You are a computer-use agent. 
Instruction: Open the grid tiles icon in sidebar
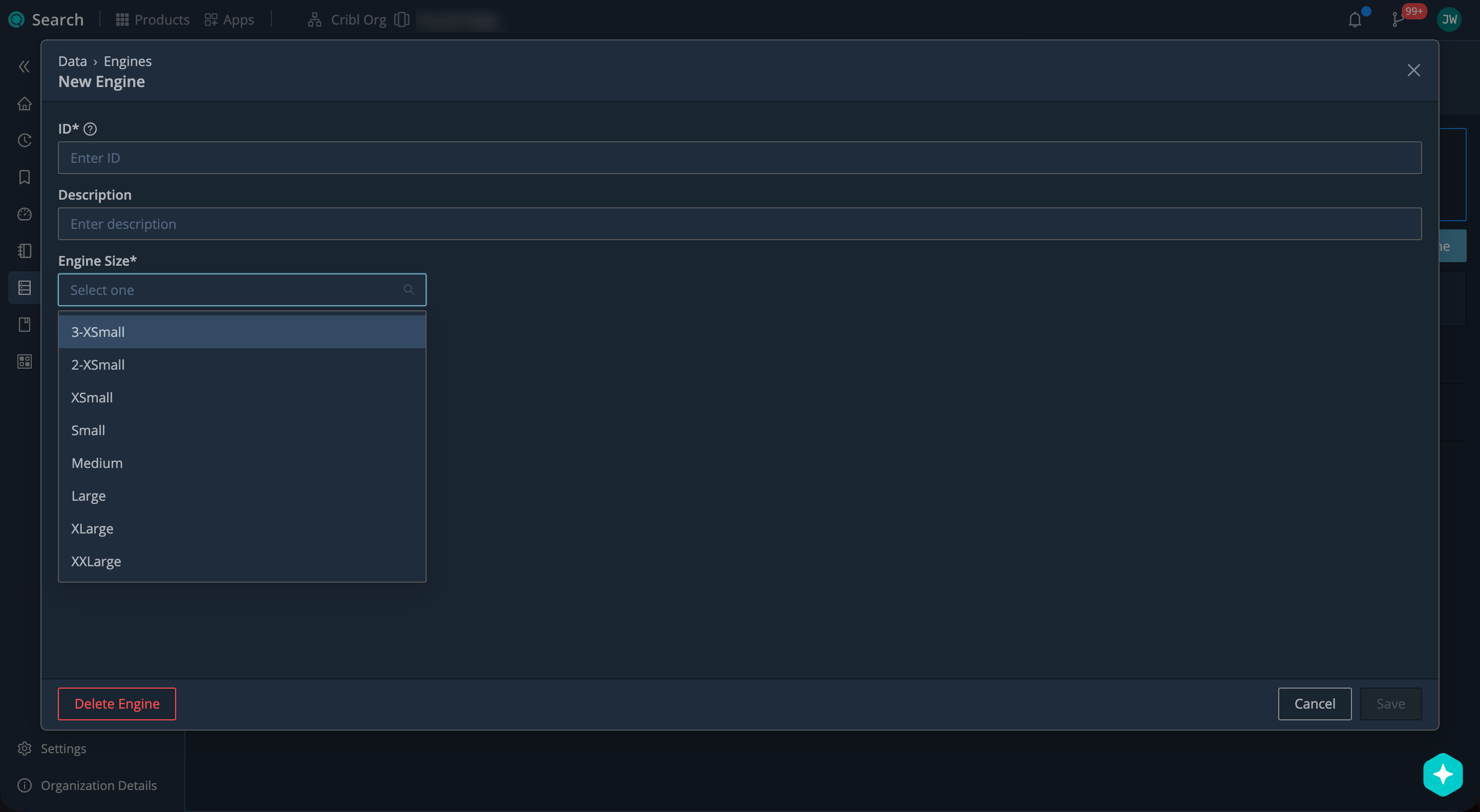[24, 361]
